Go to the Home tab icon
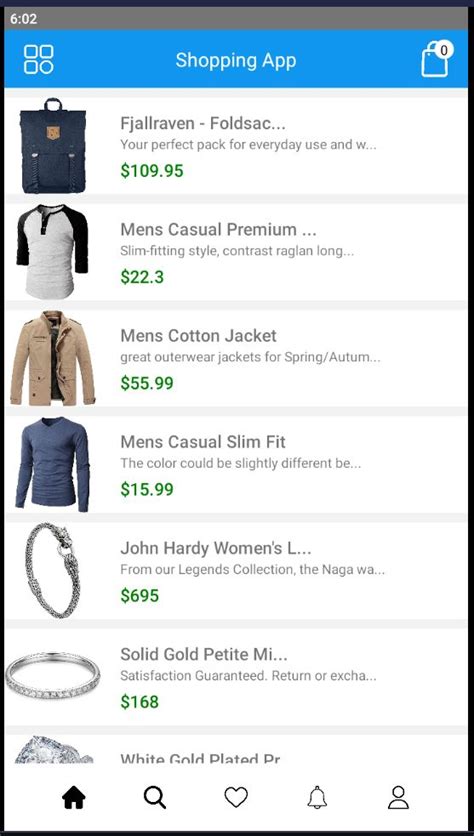Screen dimensions: 474x836 pos(74,798)
